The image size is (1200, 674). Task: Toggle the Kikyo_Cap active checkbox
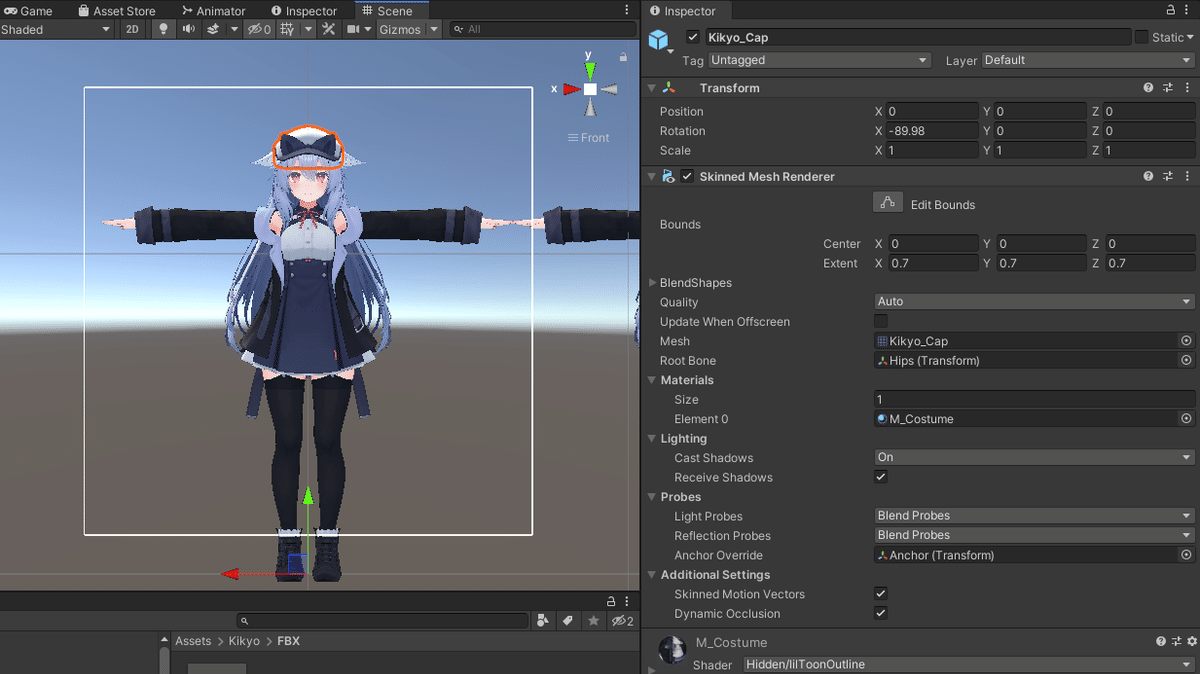(693, 37)
